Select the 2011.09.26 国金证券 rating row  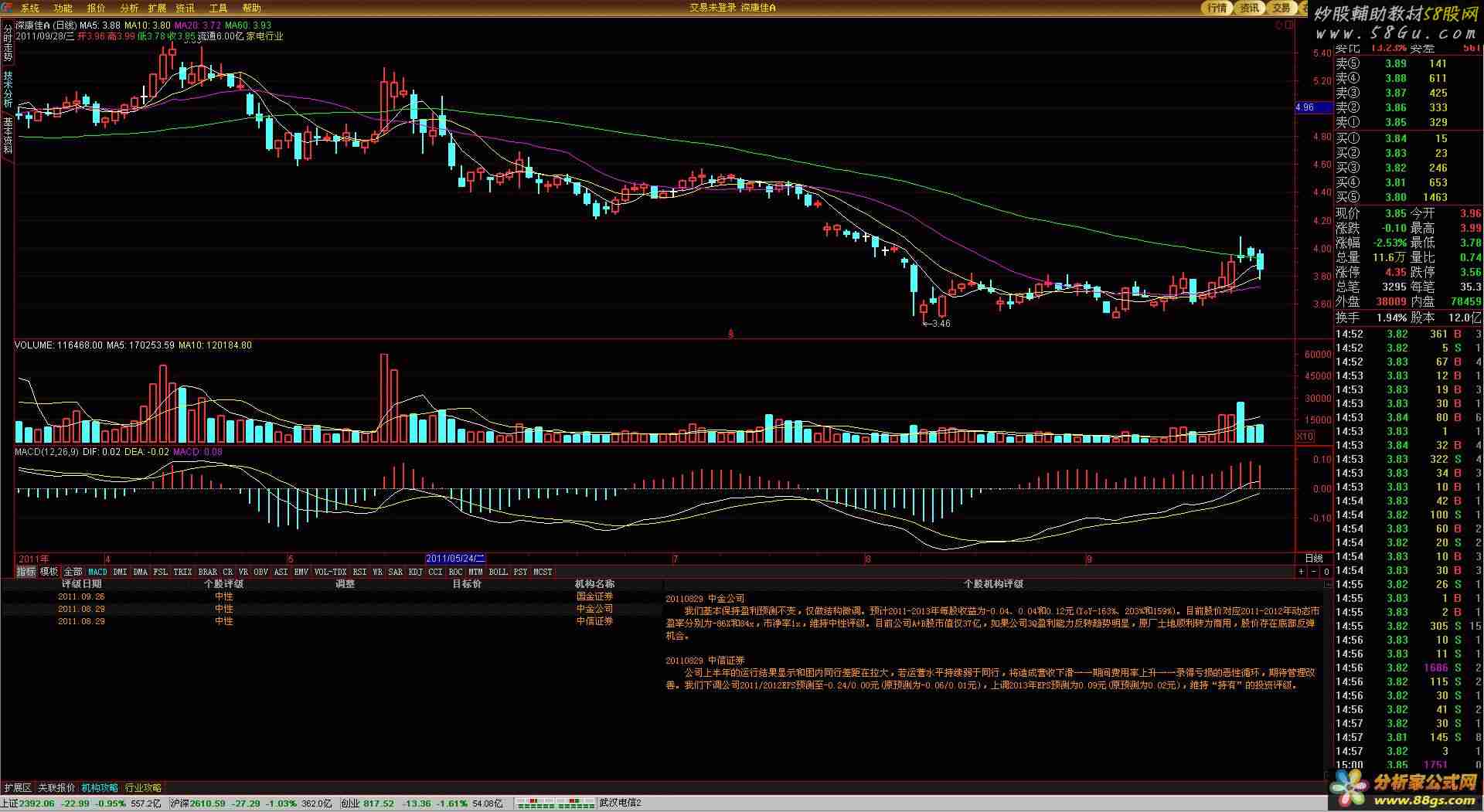point(332,596)
